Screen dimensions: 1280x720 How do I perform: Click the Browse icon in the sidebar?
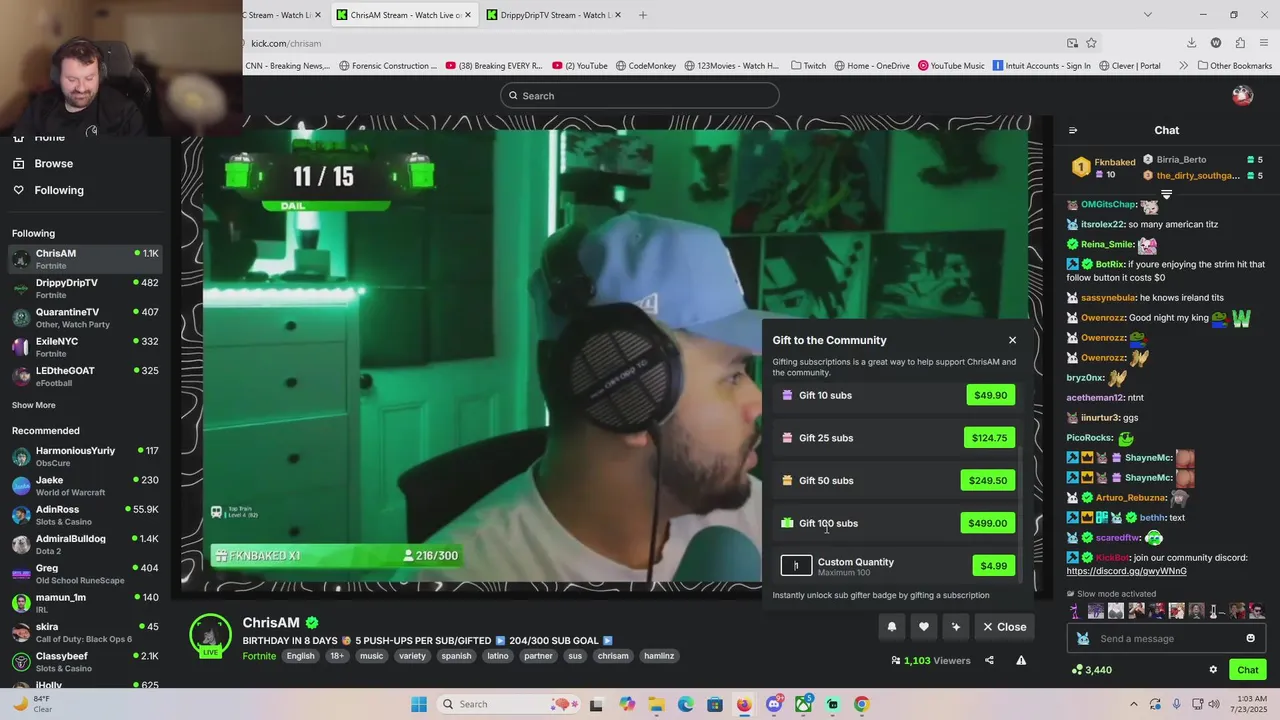[18, 163]
